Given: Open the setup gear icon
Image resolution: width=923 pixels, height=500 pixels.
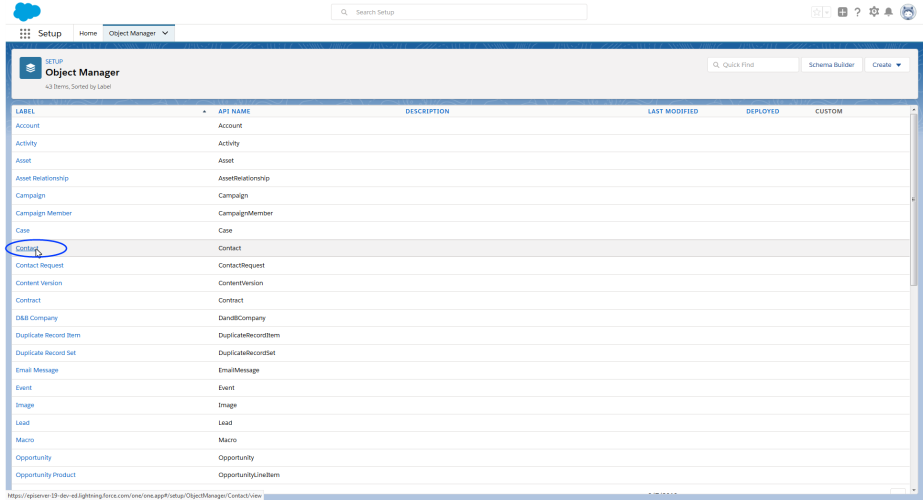Looking at the screenshot, I should tap(874, 12).
